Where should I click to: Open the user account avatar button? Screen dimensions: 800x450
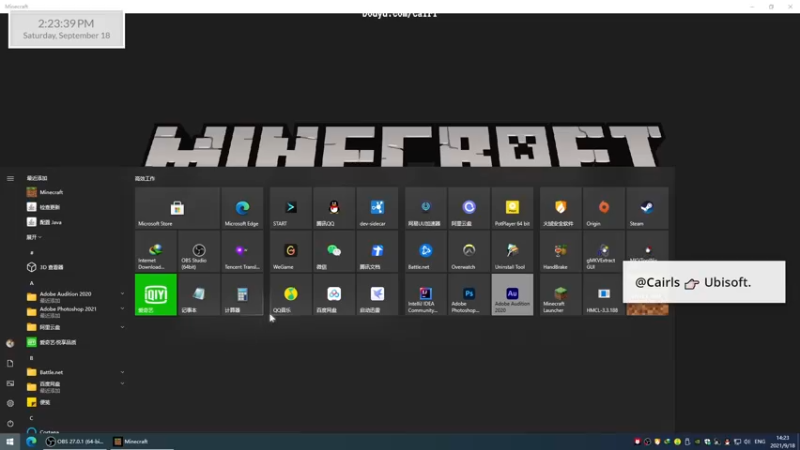click(x=10, y=343)
